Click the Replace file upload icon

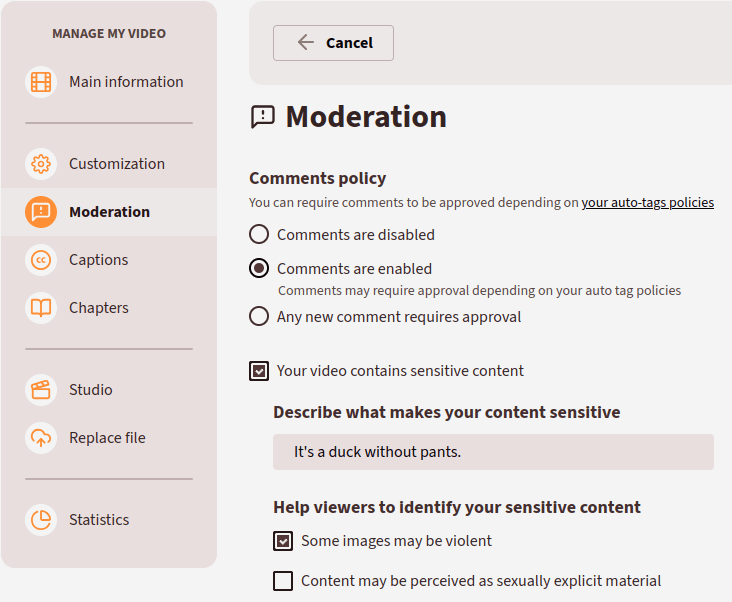click(41, 438)
